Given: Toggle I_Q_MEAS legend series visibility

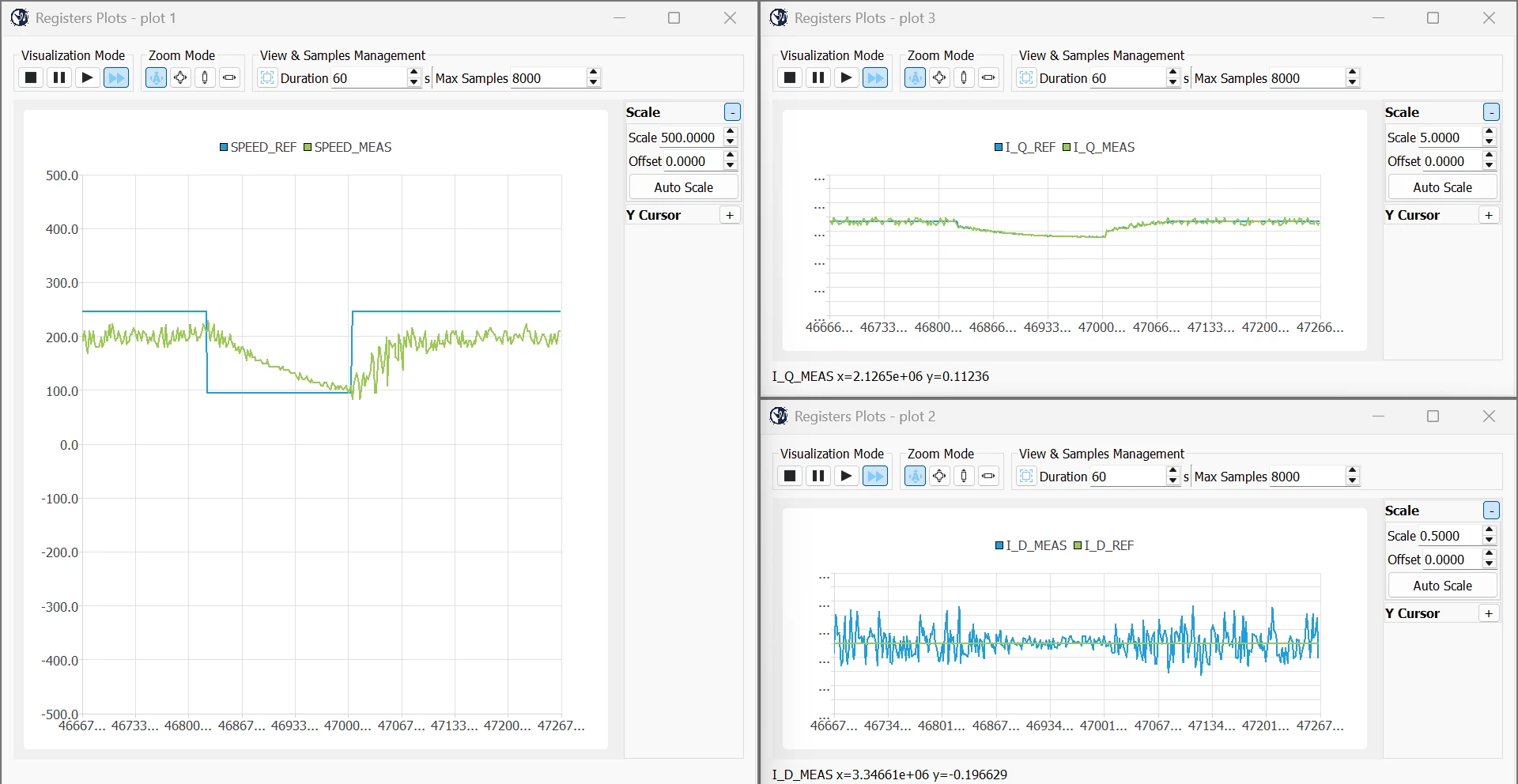Looking at the screenshot, I should click(1098, 147).
